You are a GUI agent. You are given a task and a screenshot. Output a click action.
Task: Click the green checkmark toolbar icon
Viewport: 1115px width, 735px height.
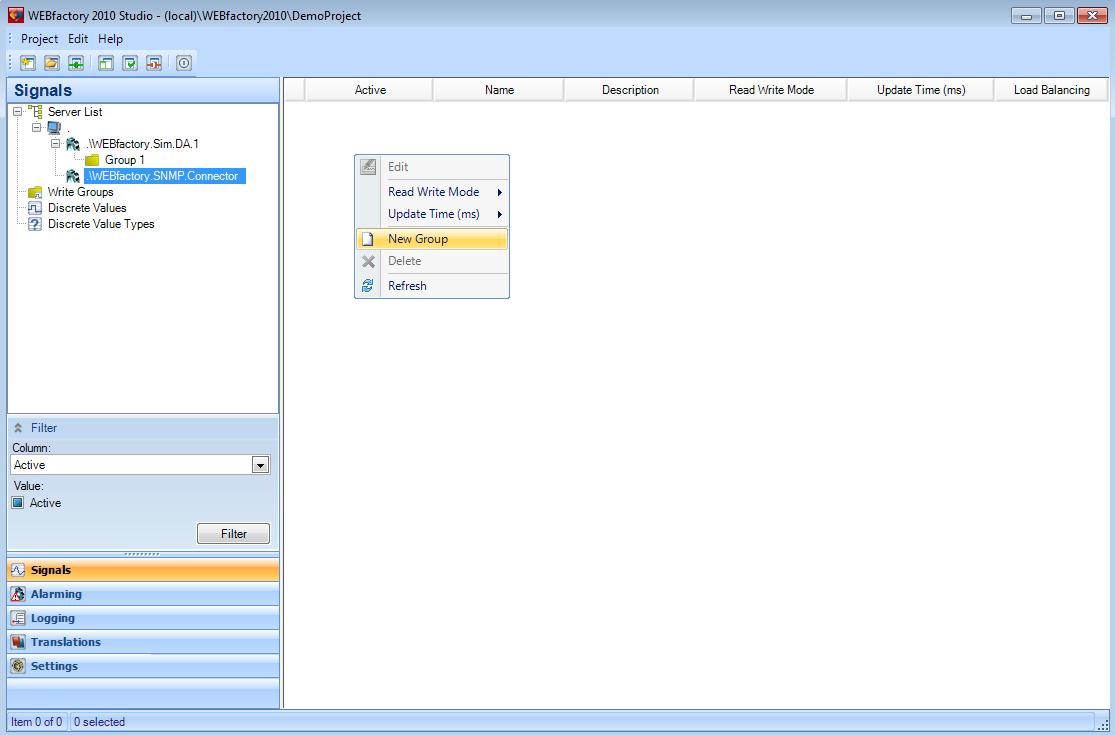click(x=130, y=63)
